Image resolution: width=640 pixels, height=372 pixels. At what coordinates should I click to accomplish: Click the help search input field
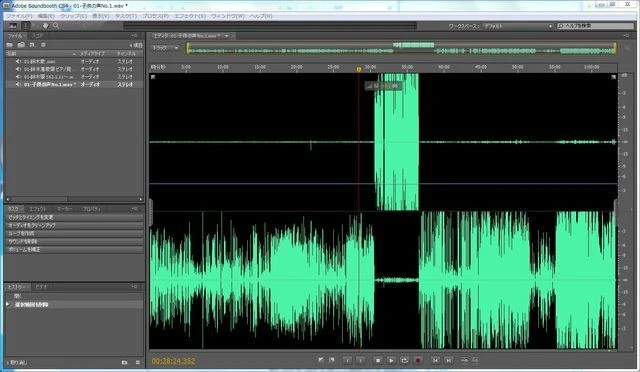pyautogui.click(x=594, y=26)
